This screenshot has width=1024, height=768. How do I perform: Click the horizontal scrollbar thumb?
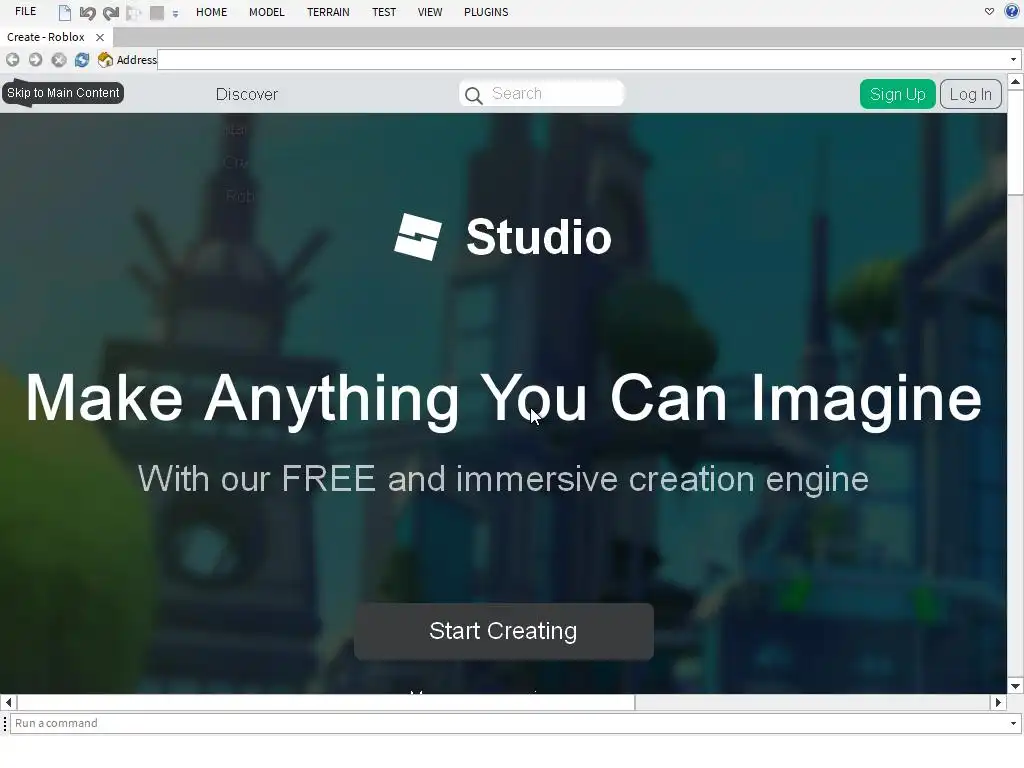(325, 702)
